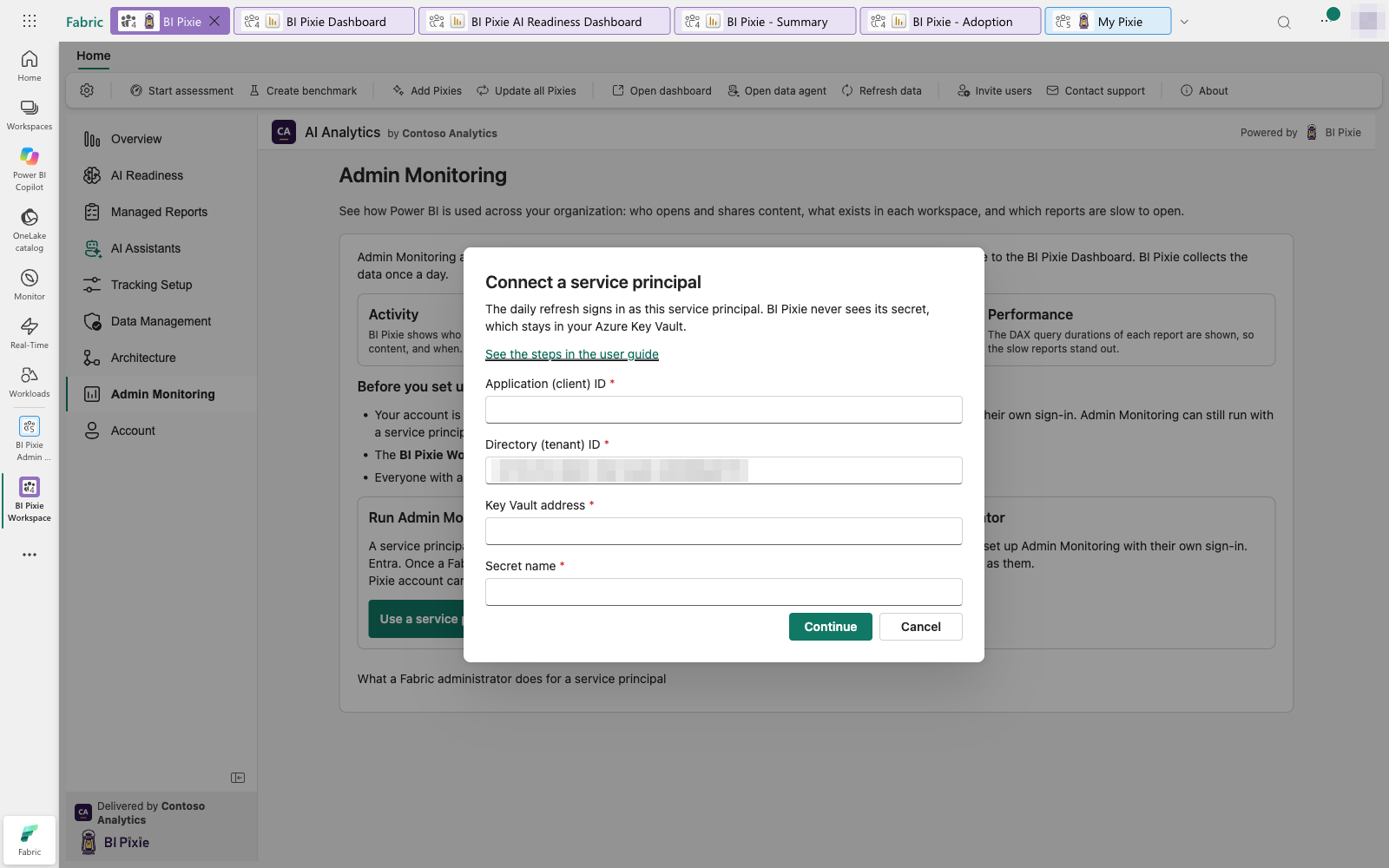Image resolution: width=1389 pixels, height=868 pixels.
Task: Click the more options ellipsis in left rail
Action: pyautogui.click(x=30, y=555)
